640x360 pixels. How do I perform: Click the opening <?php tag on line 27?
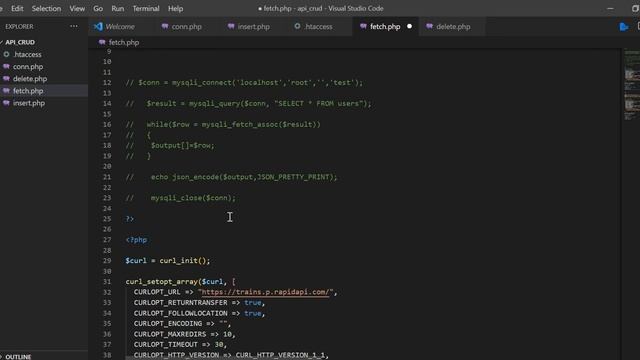click(136, 240)
